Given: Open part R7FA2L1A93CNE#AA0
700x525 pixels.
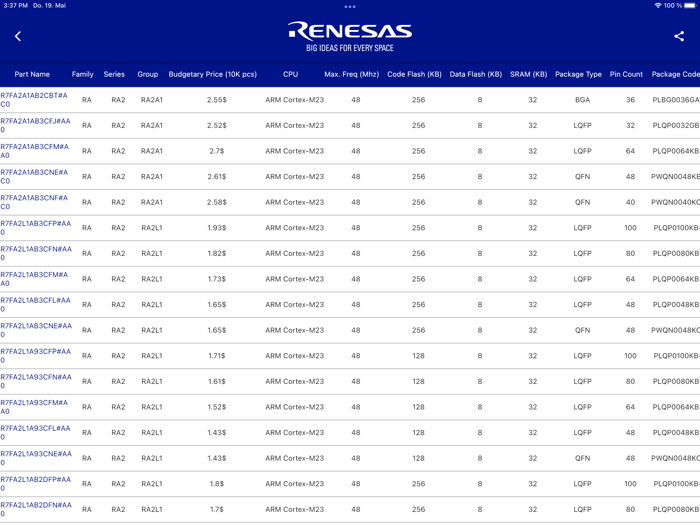Looking at the screenshot, I should (x=36, y=458).
